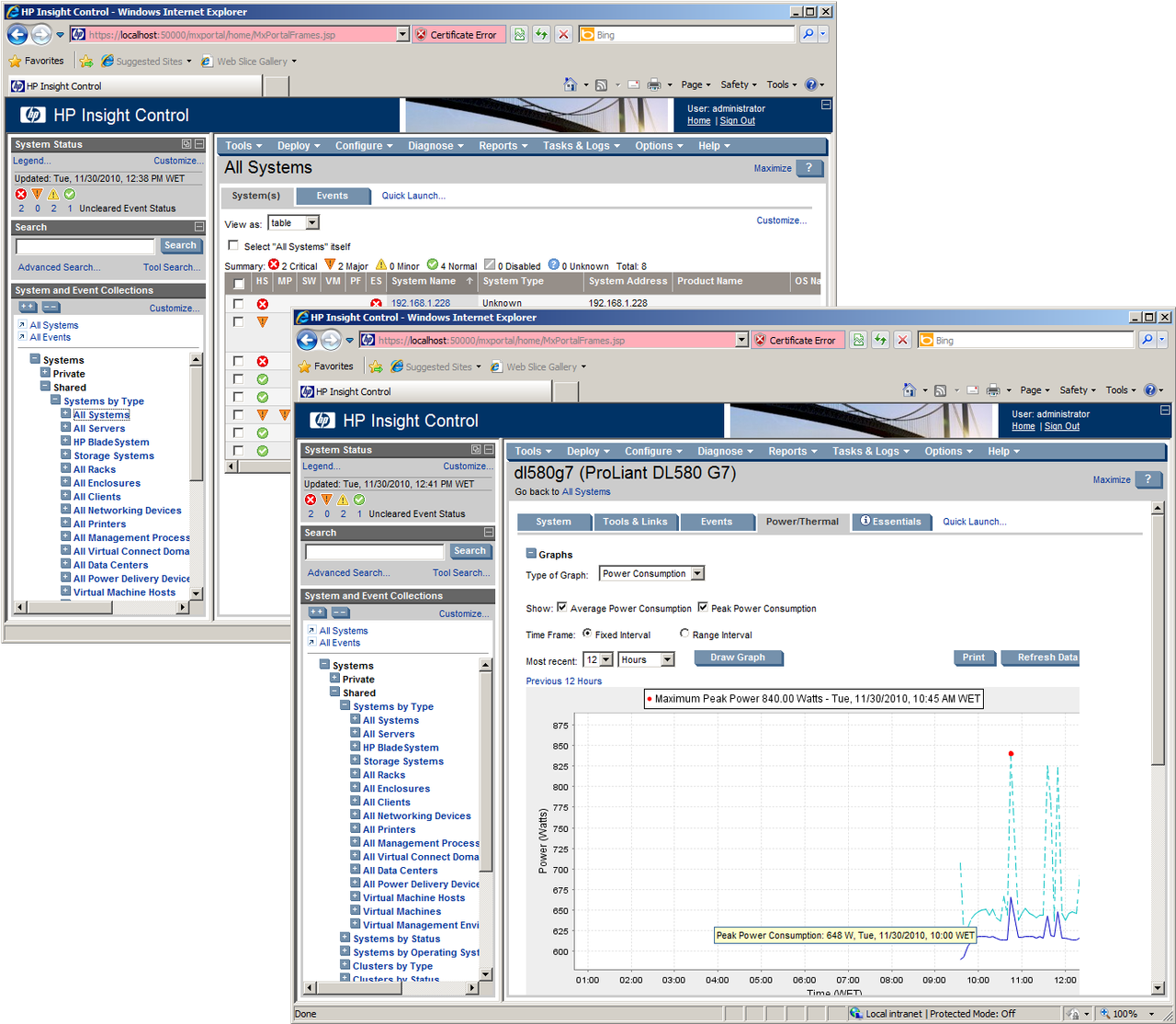Click the front tree's horizontal scrollbar
This screenshot has height=1024, width=1176.
point(391,988)
